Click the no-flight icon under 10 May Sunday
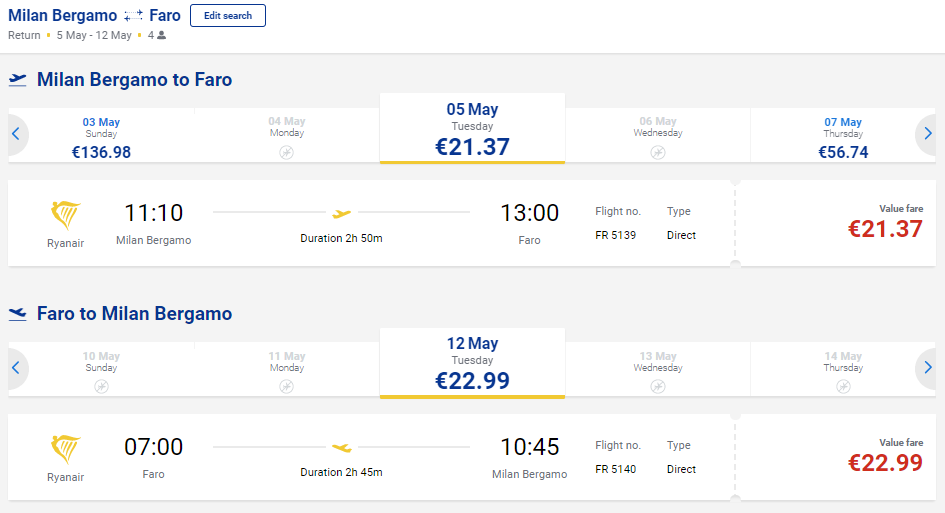 (x=101, y=386)
